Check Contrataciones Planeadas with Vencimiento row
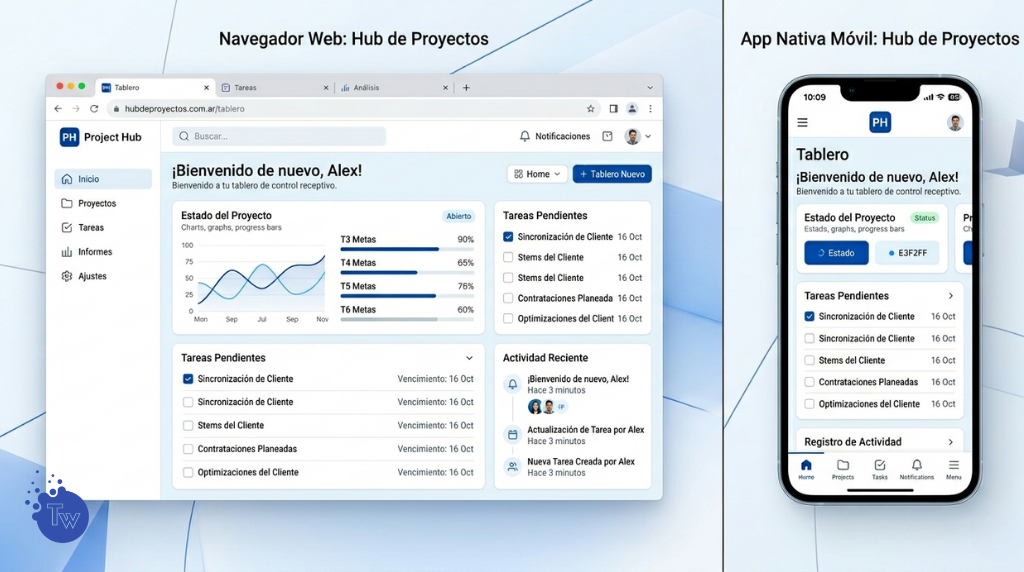1024x572 pixels. (188, 449)
